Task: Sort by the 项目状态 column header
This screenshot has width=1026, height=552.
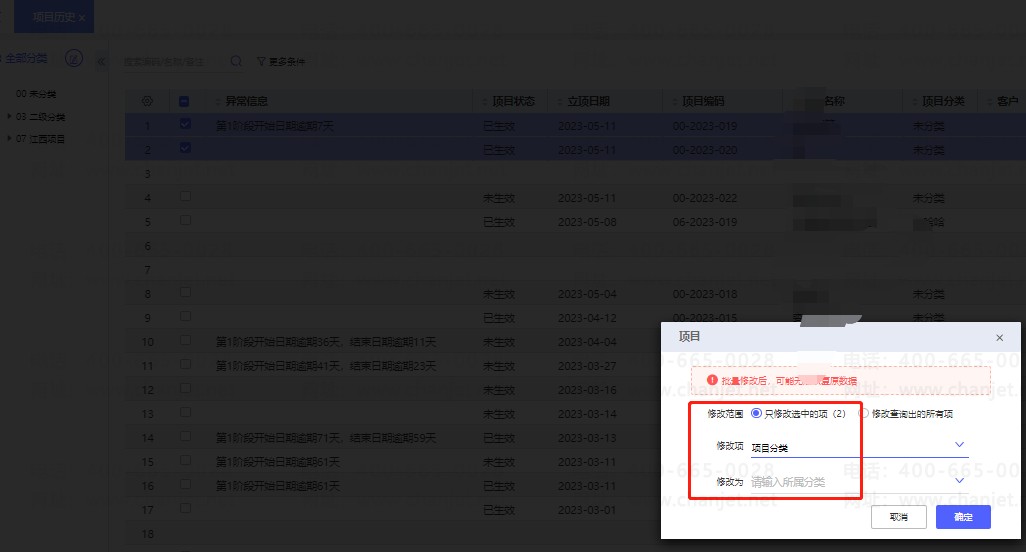Action: click(x=513, y=101)
